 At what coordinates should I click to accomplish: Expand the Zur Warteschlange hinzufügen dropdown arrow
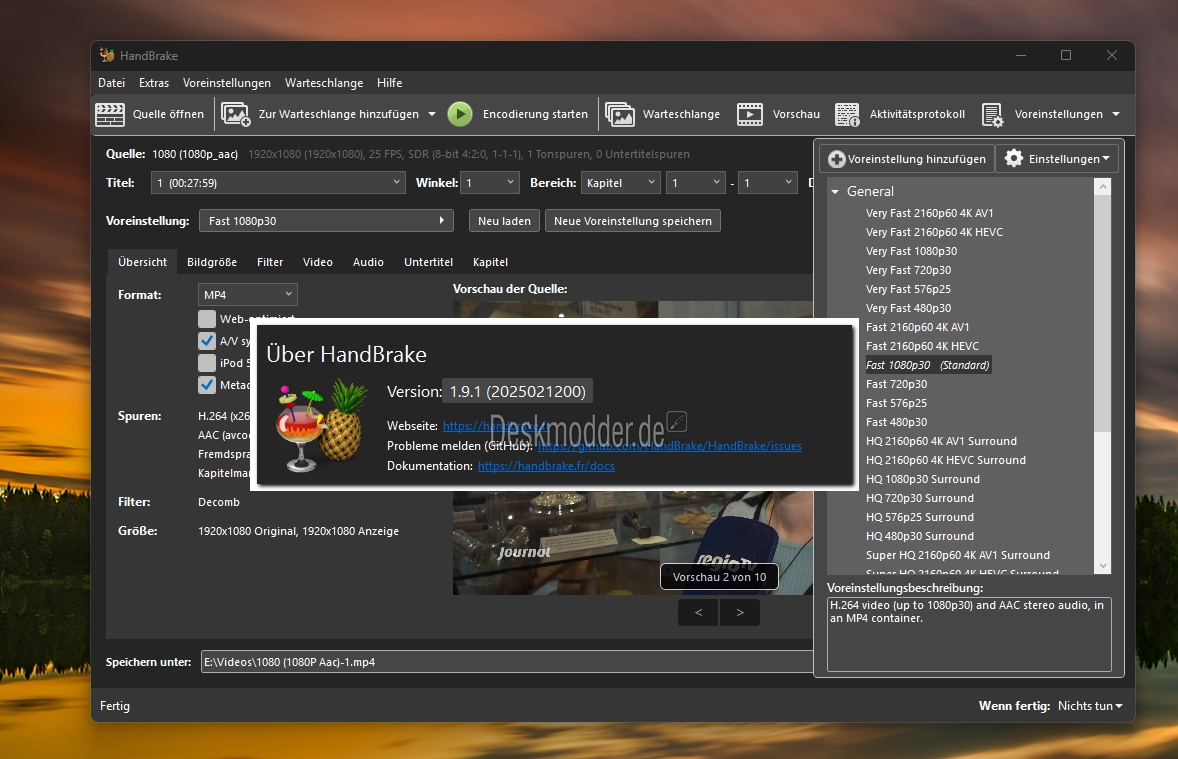(x=432, y=114)
